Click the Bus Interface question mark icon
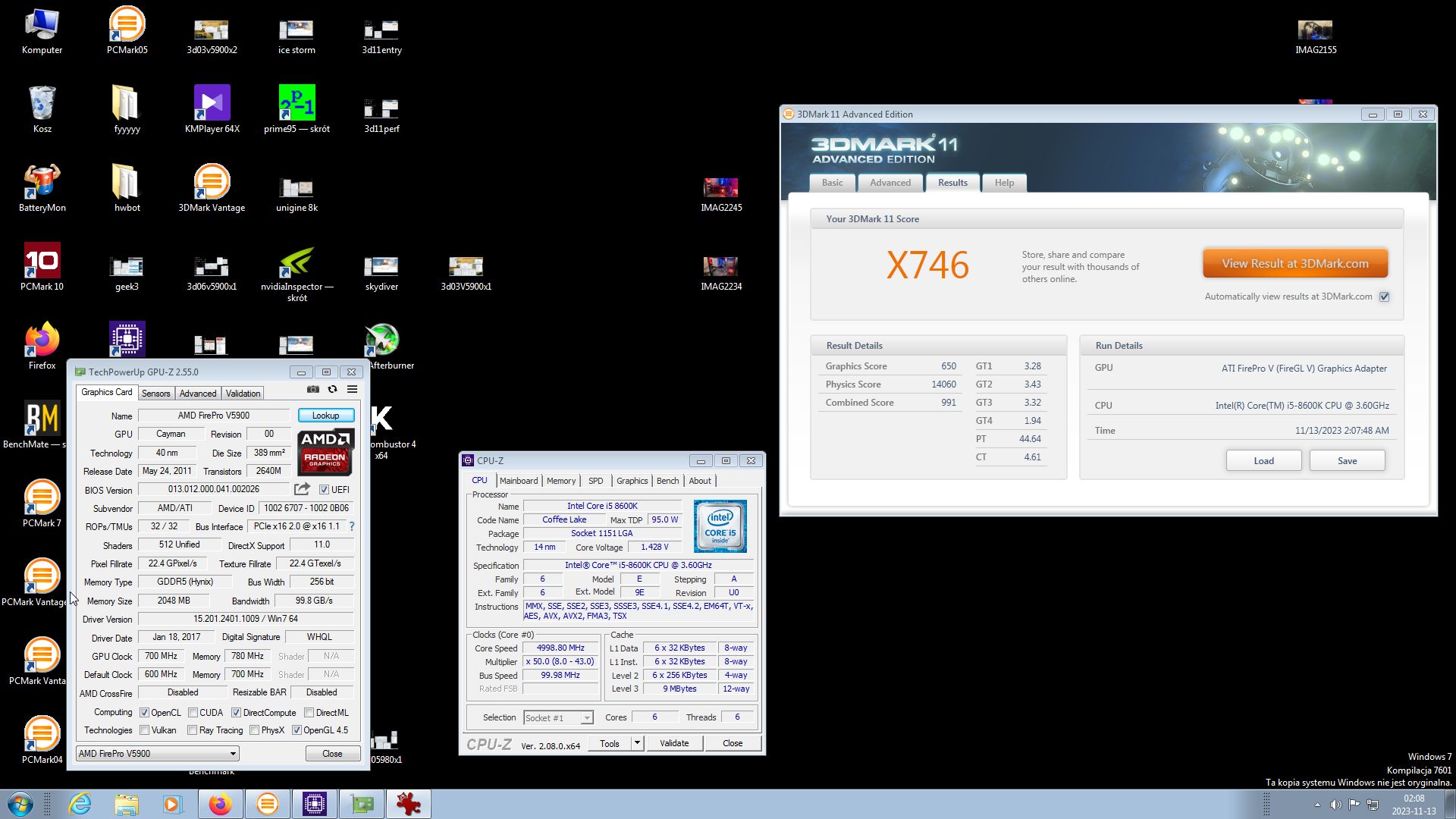The image size is (1456, 819). 351,526
